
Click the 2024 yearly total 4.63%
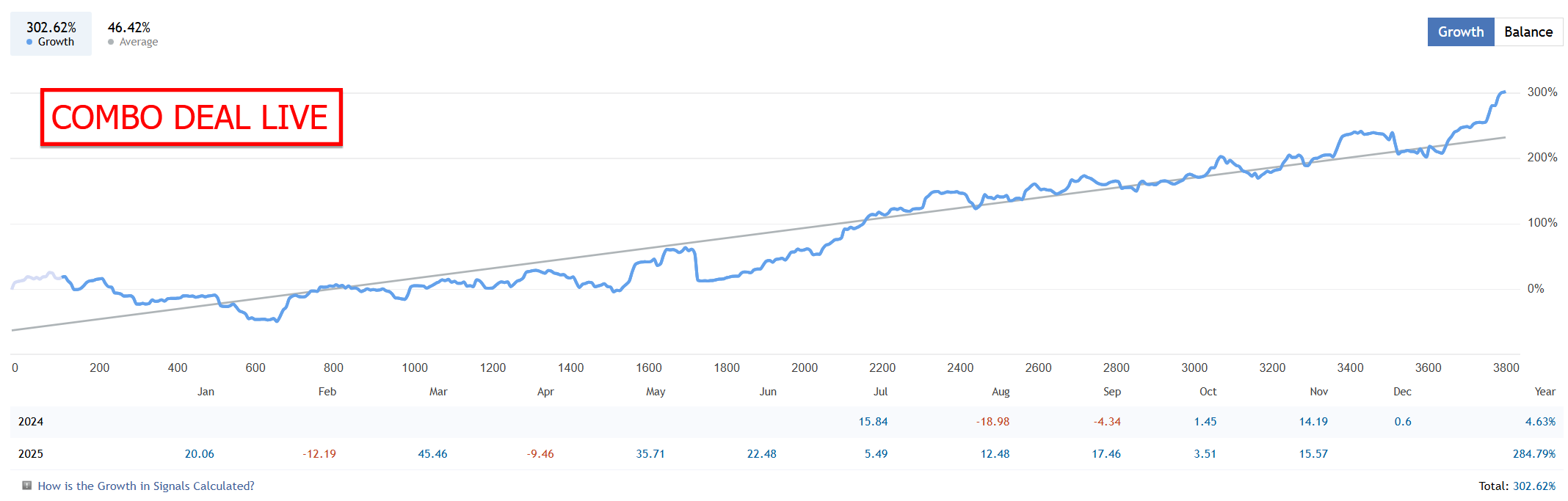pyautogui.click(x=1540, y=422)
